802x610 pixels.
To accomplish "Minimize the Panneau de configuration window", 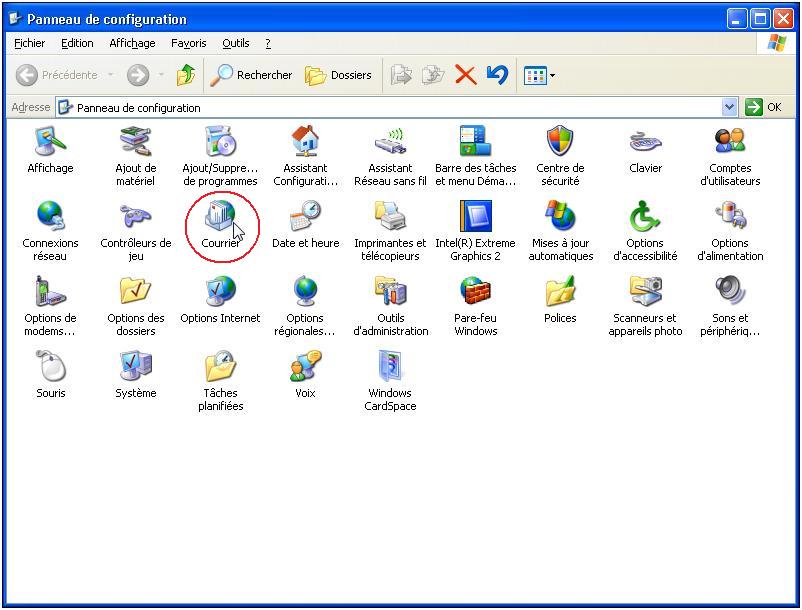I will (737, 19).
